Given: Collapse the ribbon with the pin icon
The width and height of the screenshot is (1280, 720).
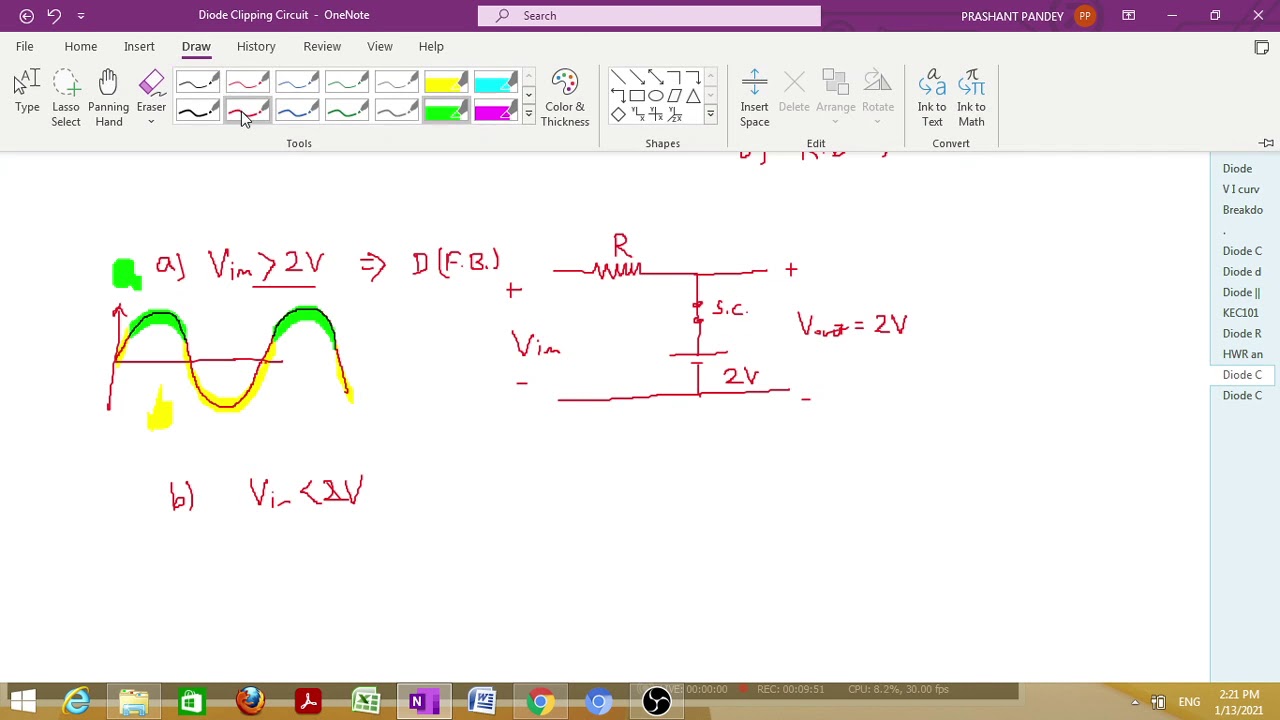Looking at the screenshot, I should pyautogui.click(x=1266, y=143).
